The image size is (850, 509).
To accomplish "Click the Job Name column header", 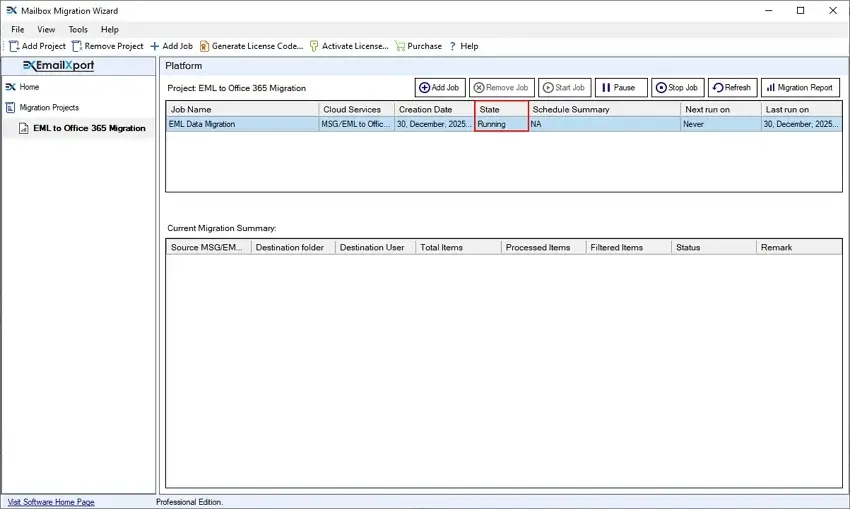I will (242, 109).
